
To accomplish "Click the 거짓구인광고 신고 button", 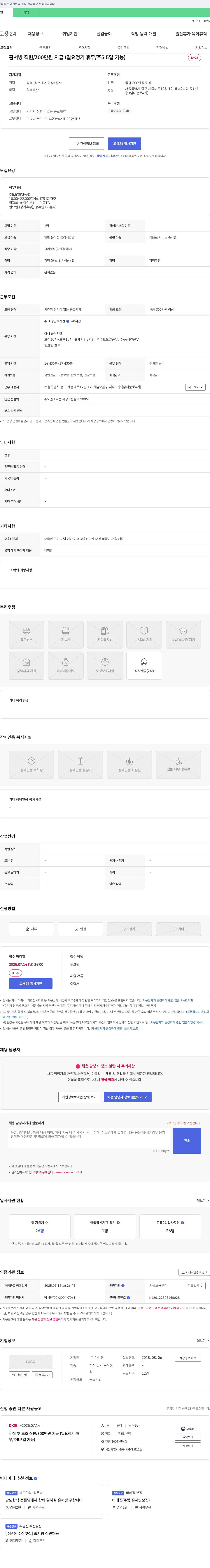I will coord(194,1272).
